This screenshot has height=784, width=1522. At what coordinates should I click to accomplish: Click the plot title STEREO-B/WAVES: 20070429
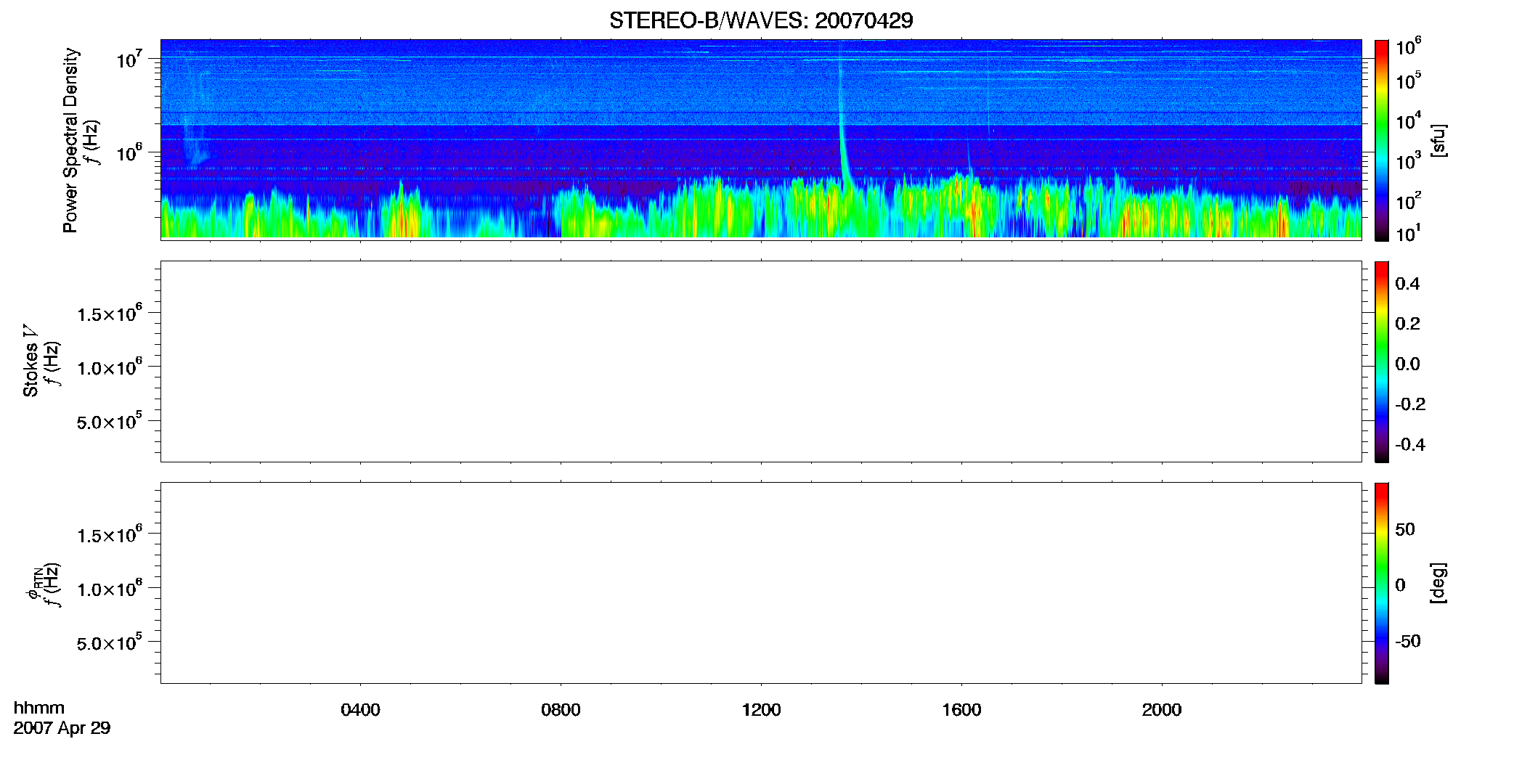pyautogui.click(x=761, y=20)
